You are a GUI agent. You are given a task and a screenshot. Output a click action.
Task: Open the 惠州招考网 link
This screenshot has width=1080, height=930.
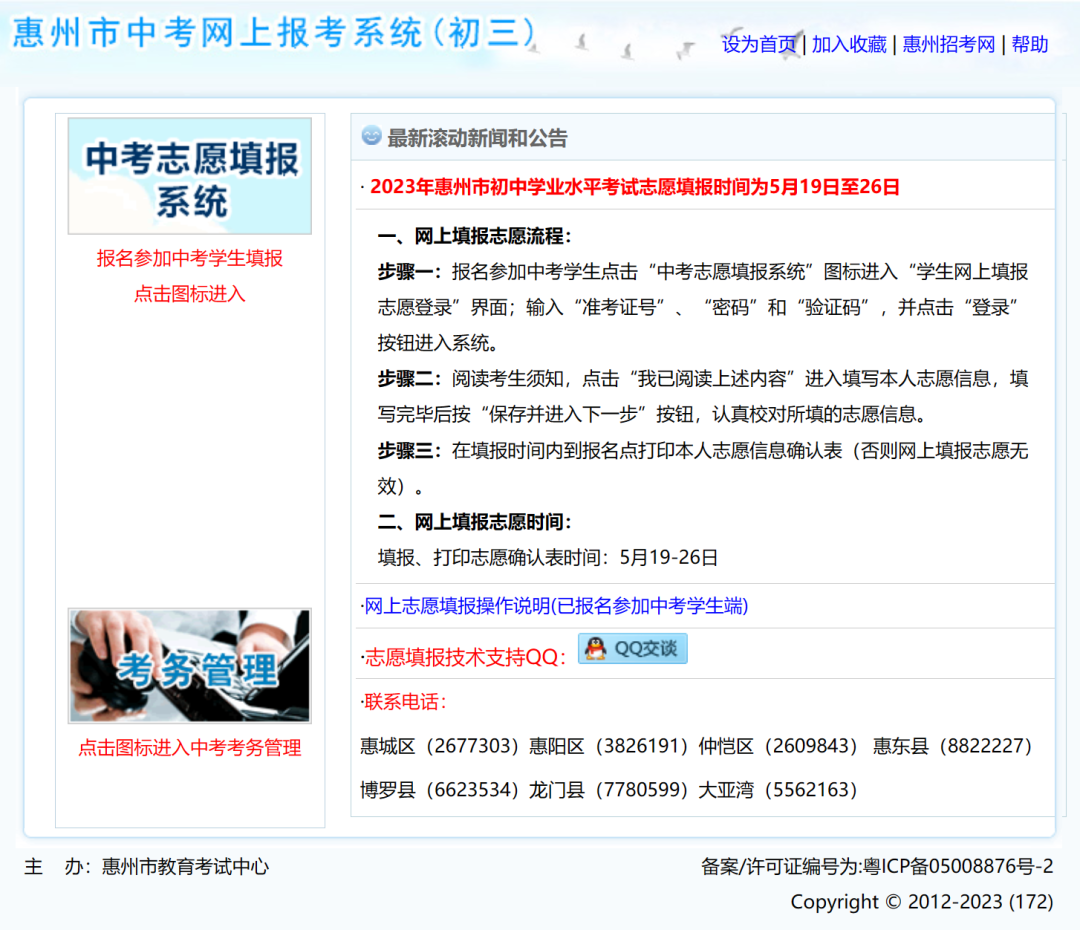tap(948, 45)
